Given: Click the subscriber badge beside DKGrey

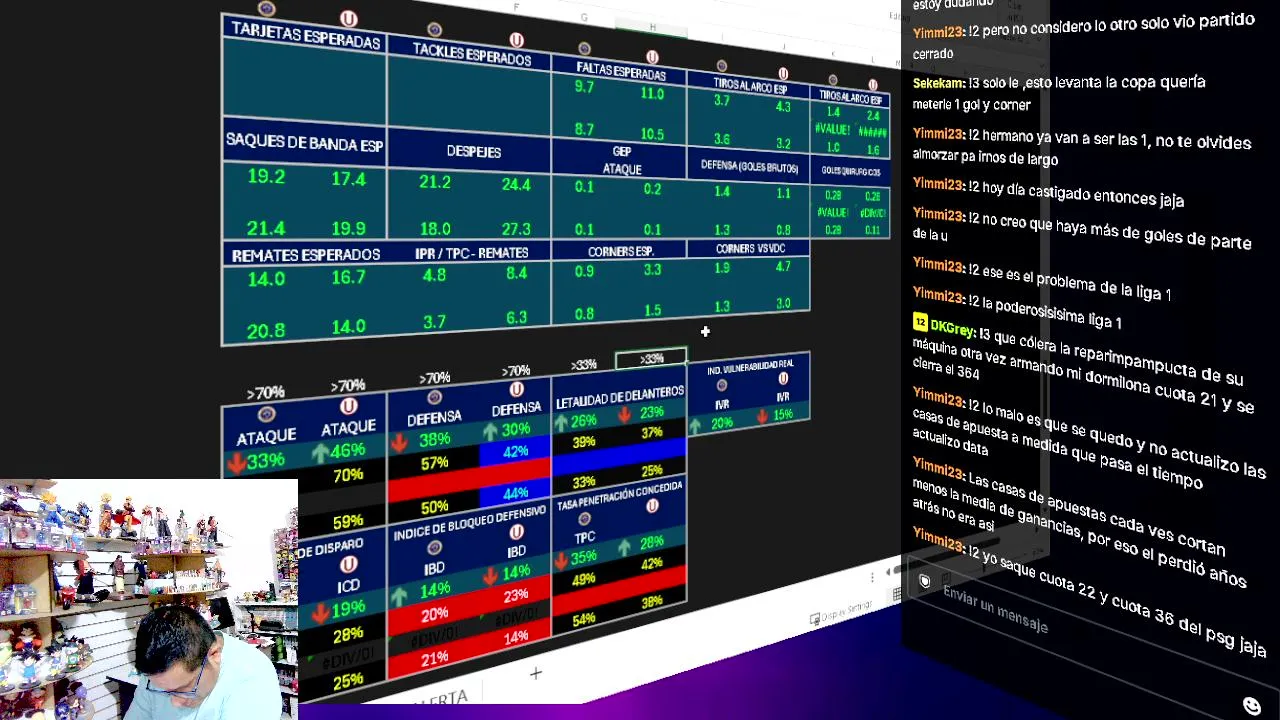Looking at the screenshot, I should click(920, 322).
